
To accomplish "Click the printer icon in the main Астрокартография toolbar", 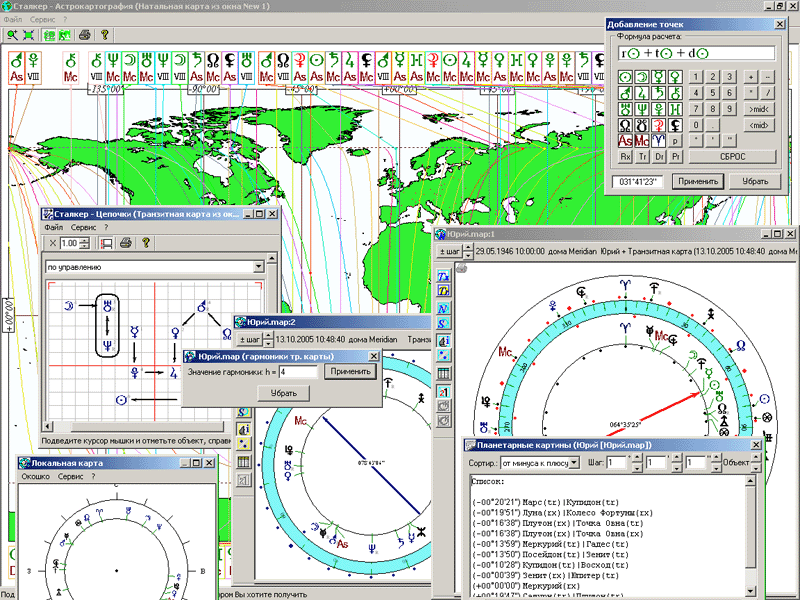I will tap(85, 35).
